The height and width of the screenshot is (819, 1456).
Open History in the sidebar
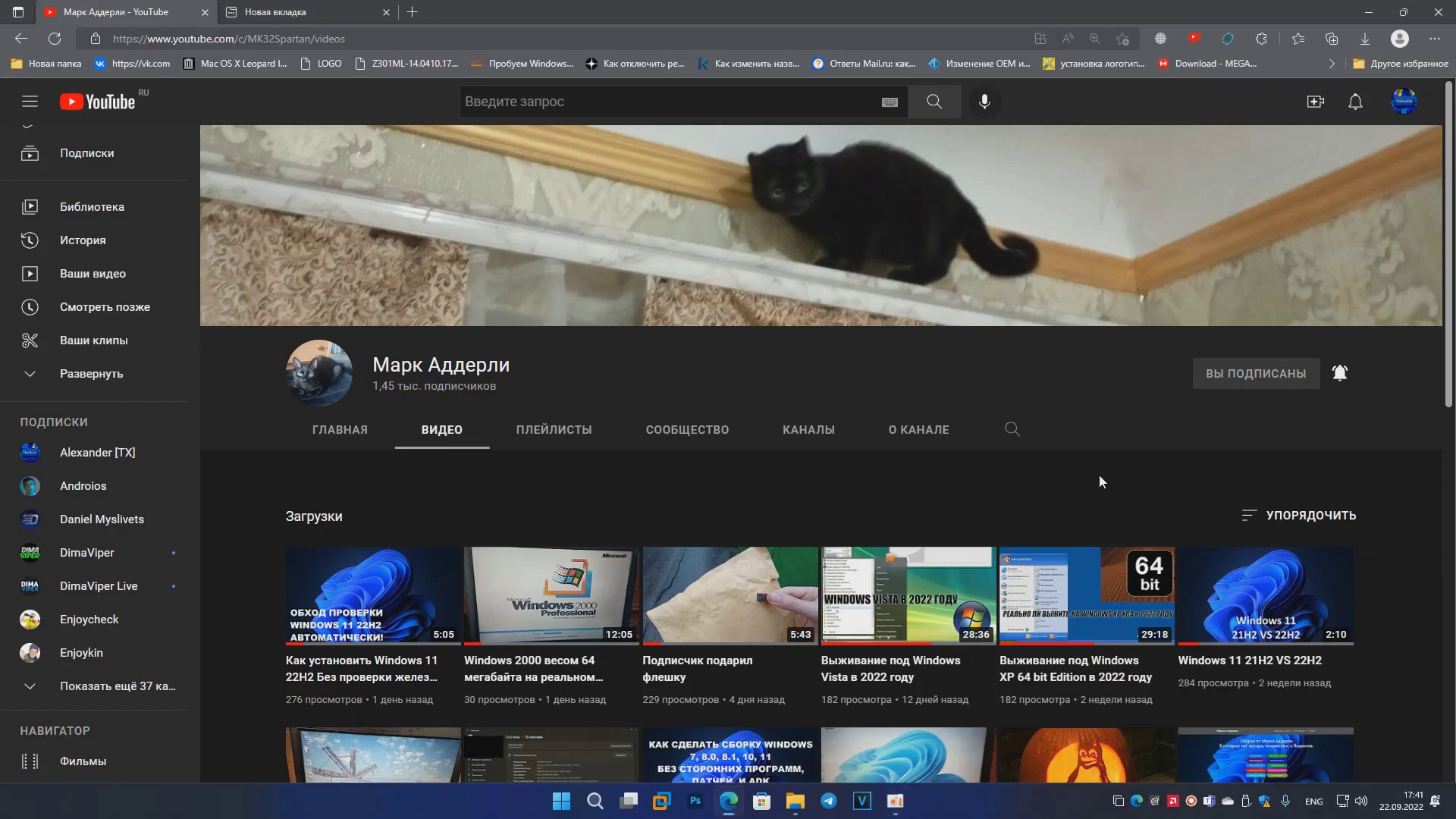(x=83, y=240)
